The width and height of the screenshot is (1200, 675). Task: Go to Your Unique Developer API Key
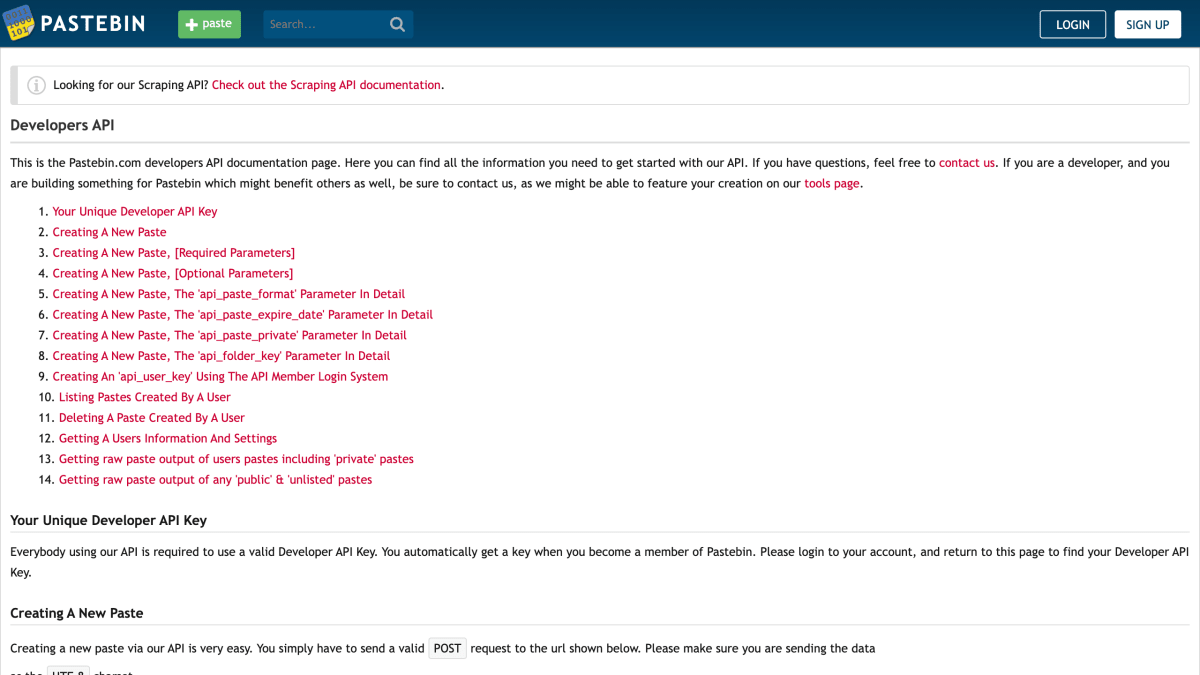pos(135,211)
